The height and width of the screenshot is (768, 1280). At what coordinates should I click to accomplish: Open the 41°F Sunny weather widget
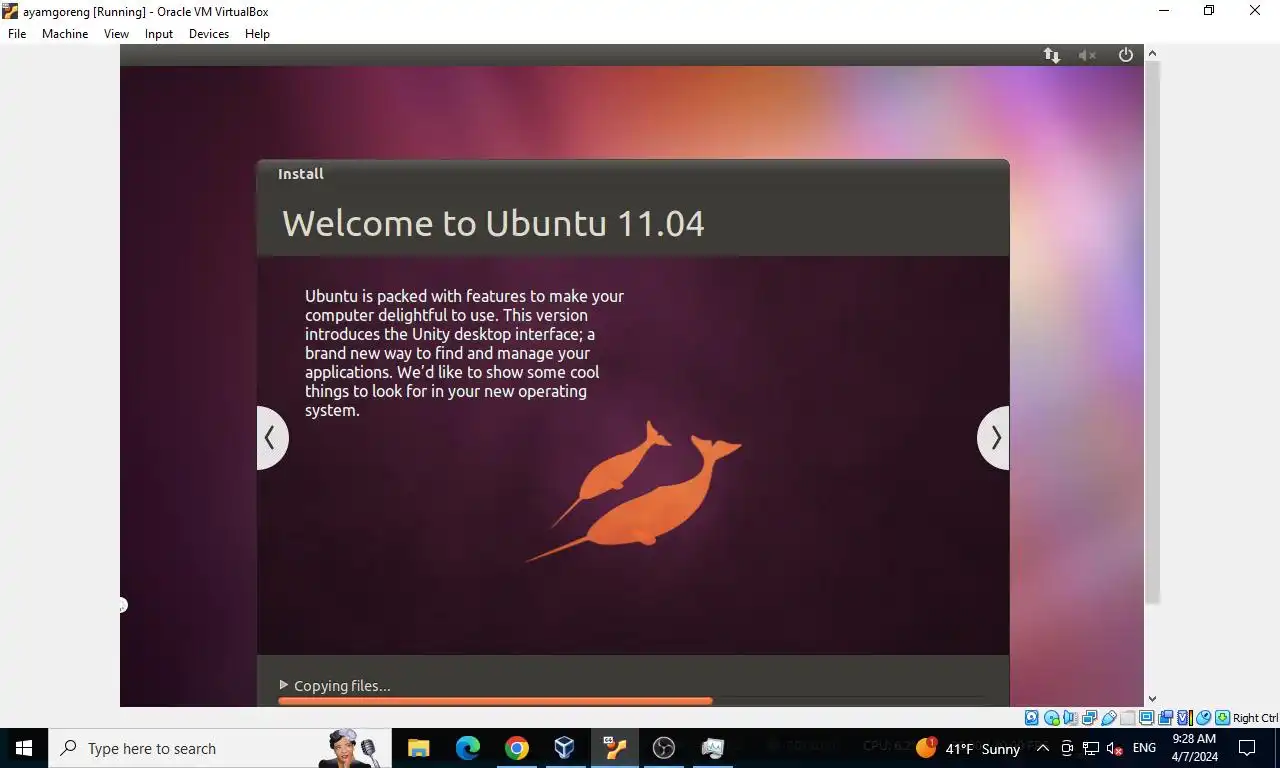968,748
